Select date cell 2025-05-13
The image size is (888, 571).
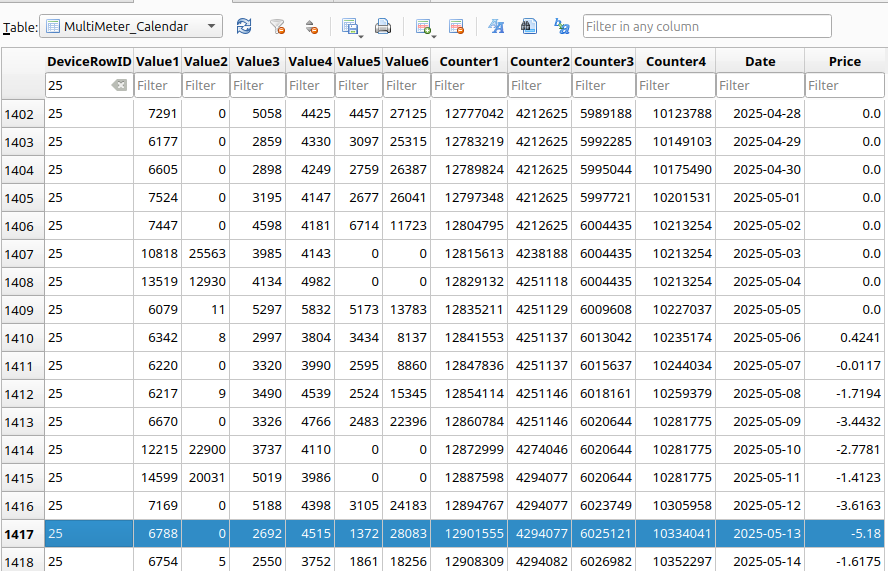point(761,534)
